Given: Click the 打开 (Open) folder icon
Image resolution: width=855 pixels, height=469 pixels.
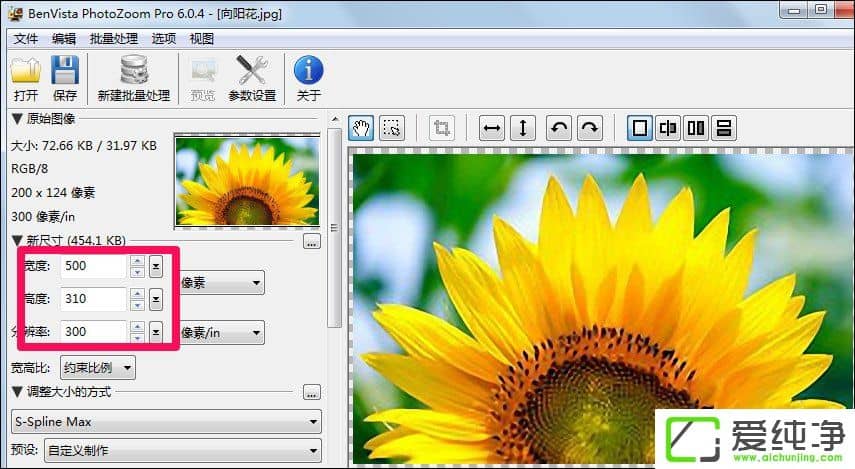Looking at the screenshot, I should [26, 73].
